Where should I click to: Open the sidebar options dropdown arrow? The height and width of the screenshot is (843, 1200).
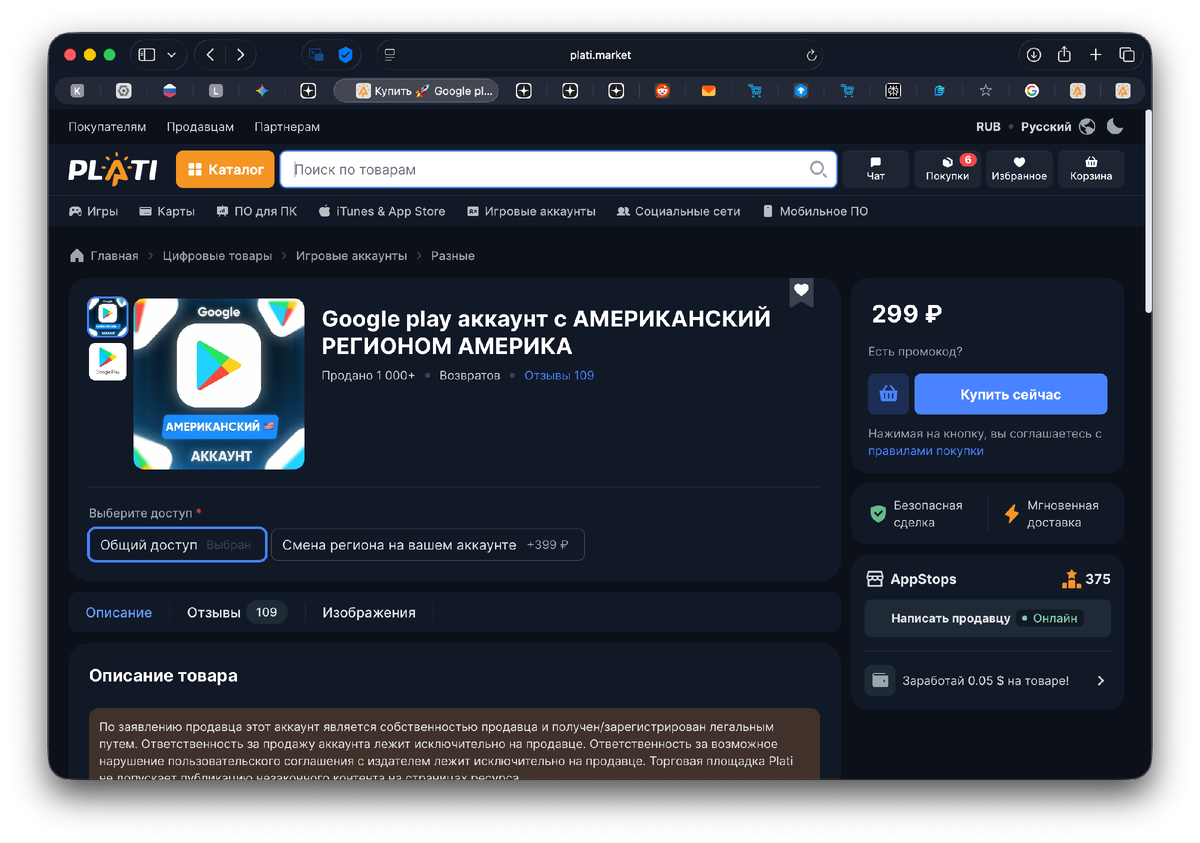tap(171, 55)
